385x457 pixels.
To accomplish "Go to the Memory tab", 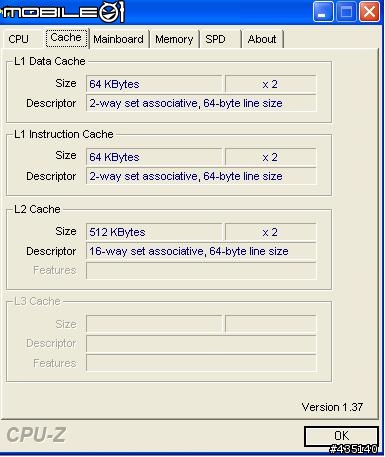I will 174,39.
